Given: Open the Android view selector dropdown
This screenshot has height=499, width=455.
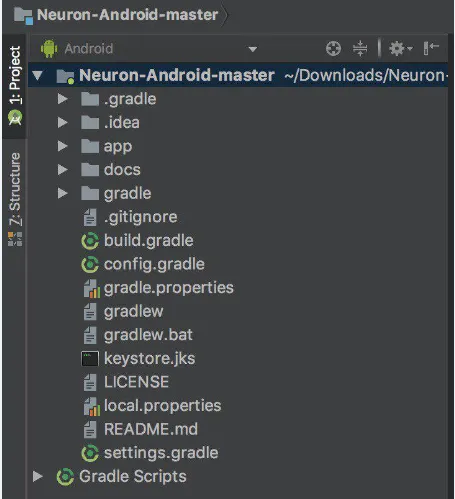Looking at the screenshot, I should point(148,49).
